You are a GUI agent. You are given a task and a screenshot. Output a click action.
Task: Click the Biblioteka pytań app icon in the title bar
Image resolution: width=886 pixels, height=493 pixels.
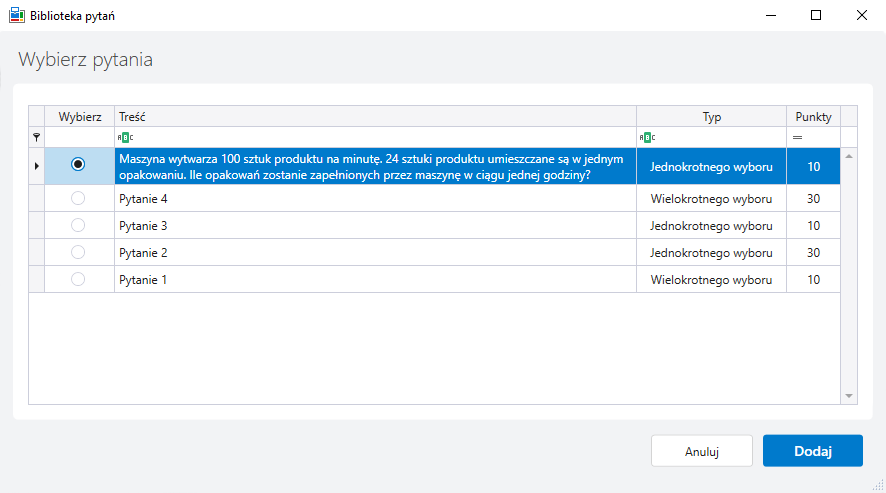(x=17, y=15)
